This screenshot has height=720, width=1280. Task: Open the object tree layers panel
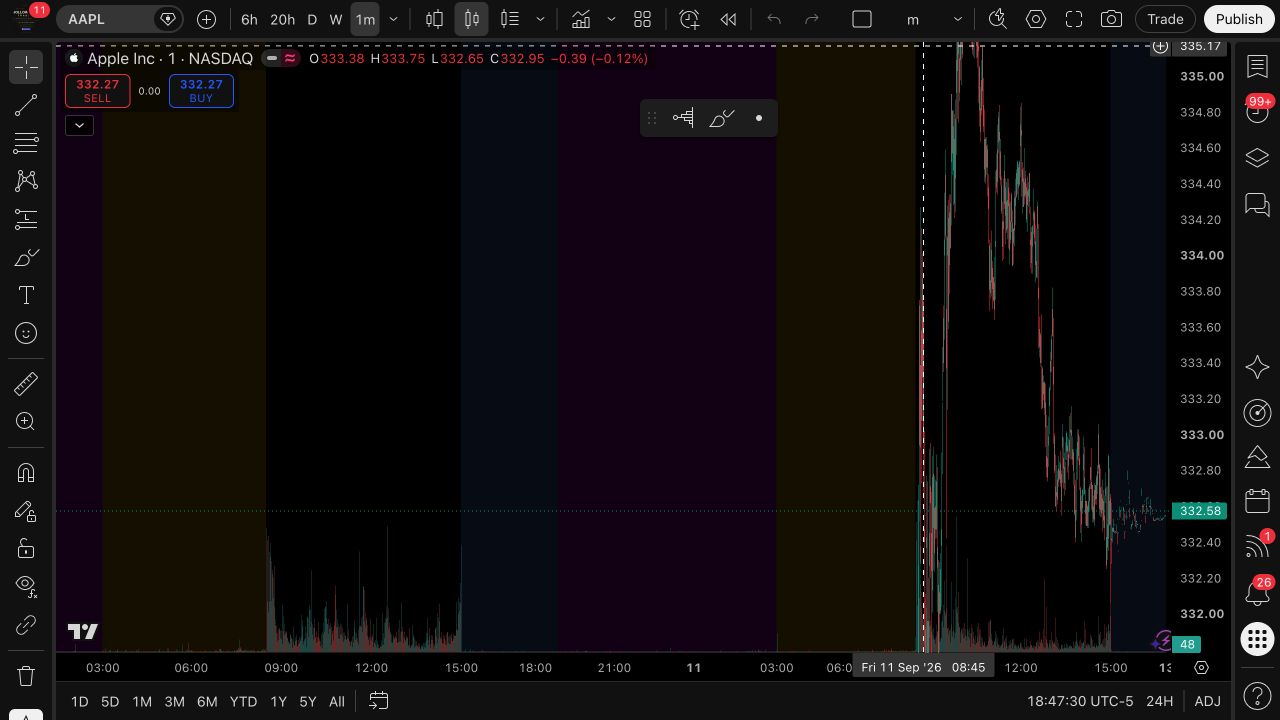(1257, 158)
